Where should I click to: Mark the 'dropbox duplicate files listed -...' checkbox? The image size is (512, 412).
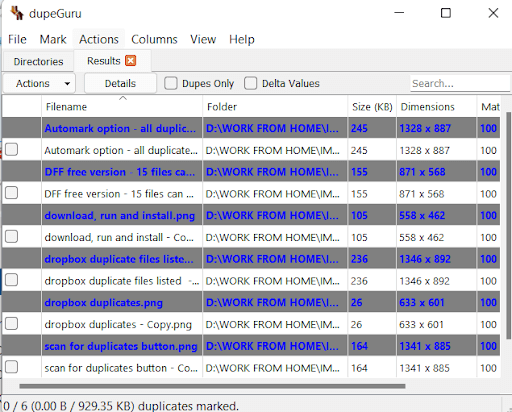(11, 280)
